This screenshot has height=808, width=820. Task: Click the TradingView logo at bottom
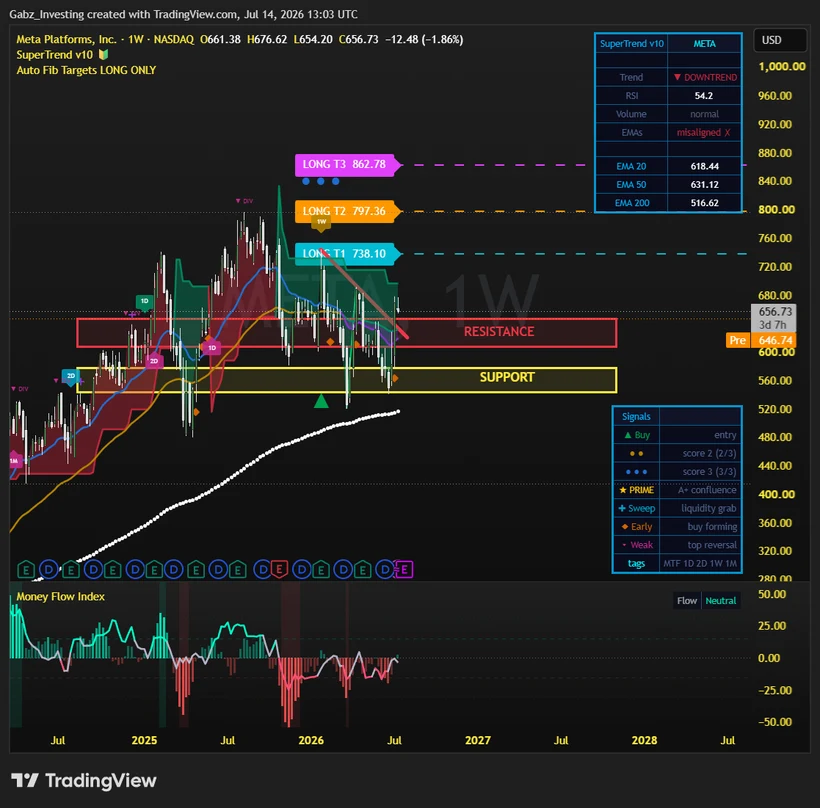point(84,781)
